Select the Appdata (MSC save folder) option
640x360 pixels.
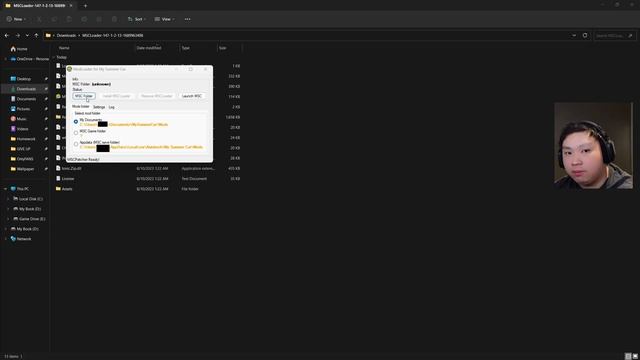click(x=76, y=144)
